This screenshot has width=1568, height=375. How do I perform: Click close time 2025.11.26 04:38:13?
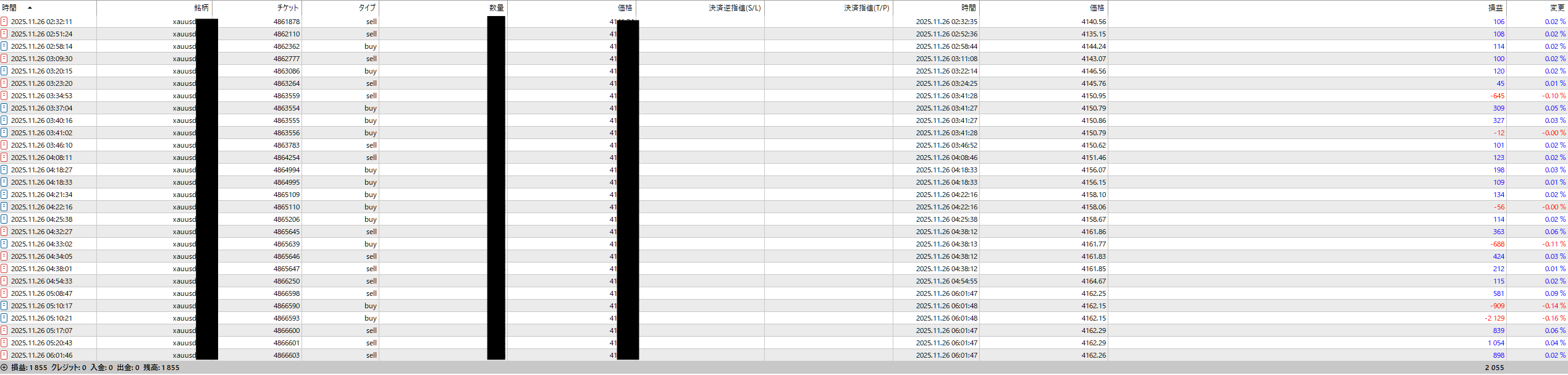[x=946, y=244]
